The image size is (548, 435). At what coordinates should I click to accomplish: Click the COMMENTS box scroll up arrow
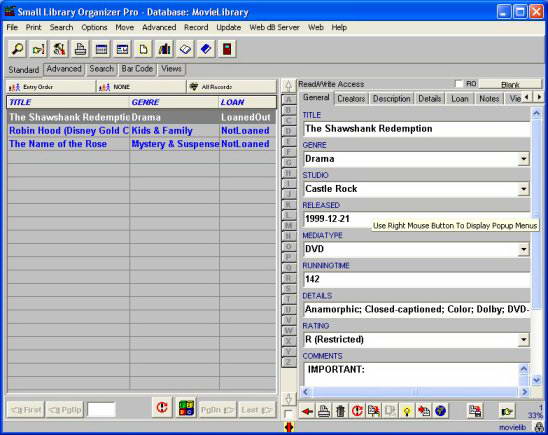(524, 369)
